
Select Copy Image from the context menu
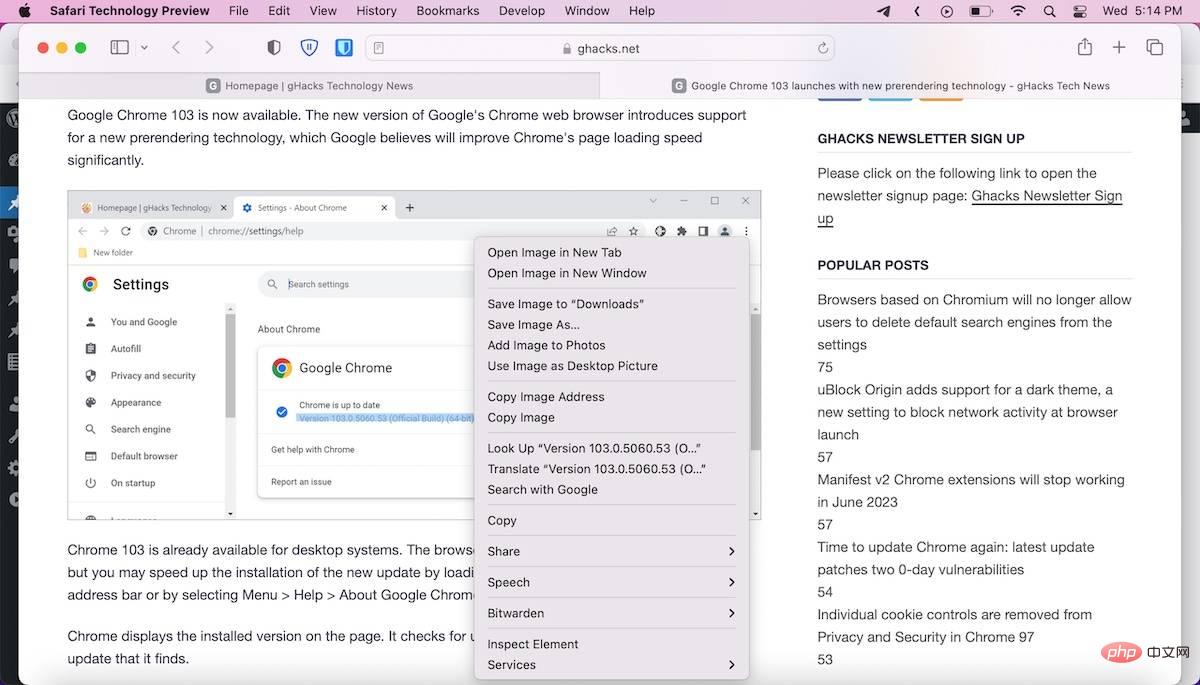coord(611,417)
